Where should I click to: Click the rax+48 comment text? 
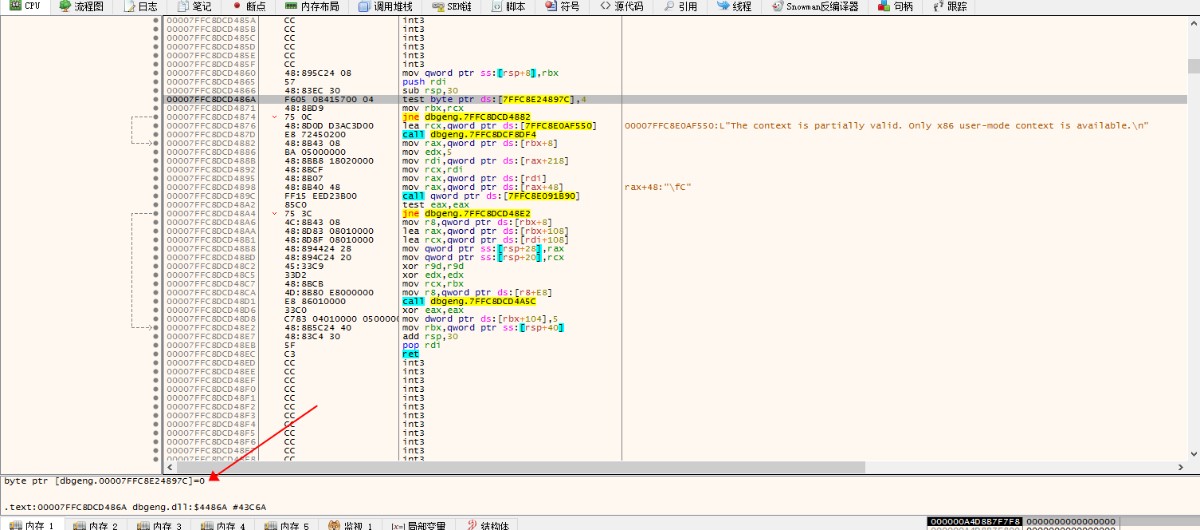click(x=657, y=187)
